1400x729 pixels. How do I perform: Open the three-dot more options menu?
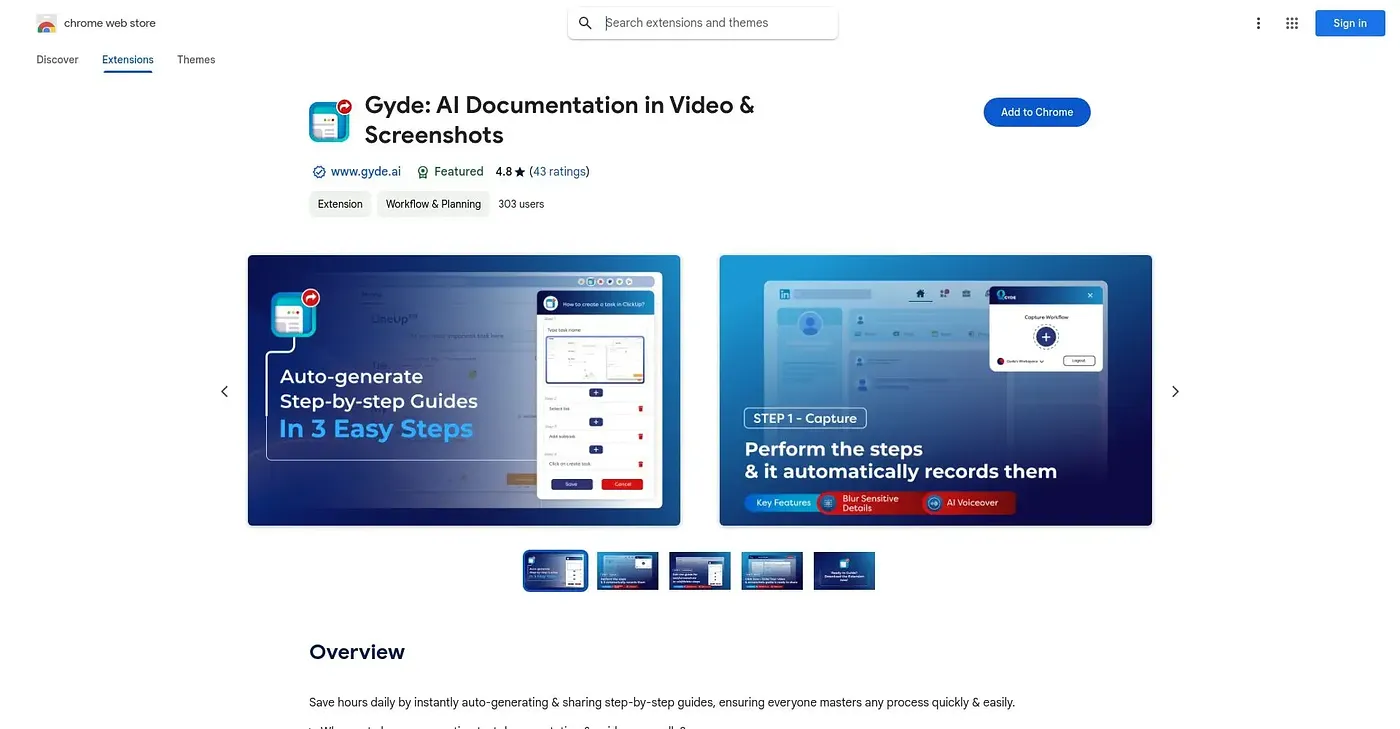(x=1258, y=23)
